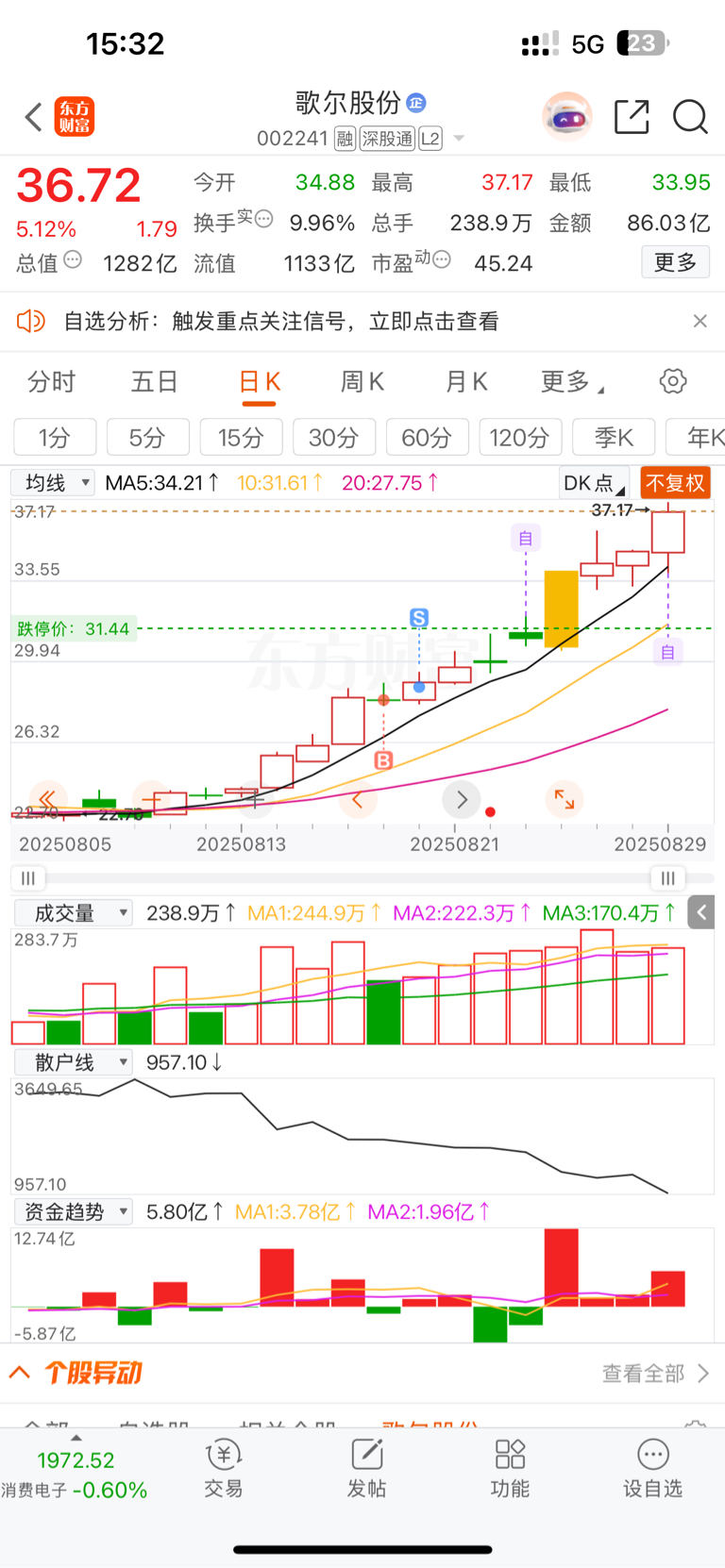Image resolution: width=725 pixels, height=1568 pixels.
Task: Tap the blue S sell signal marker
Action: point(419,618)
